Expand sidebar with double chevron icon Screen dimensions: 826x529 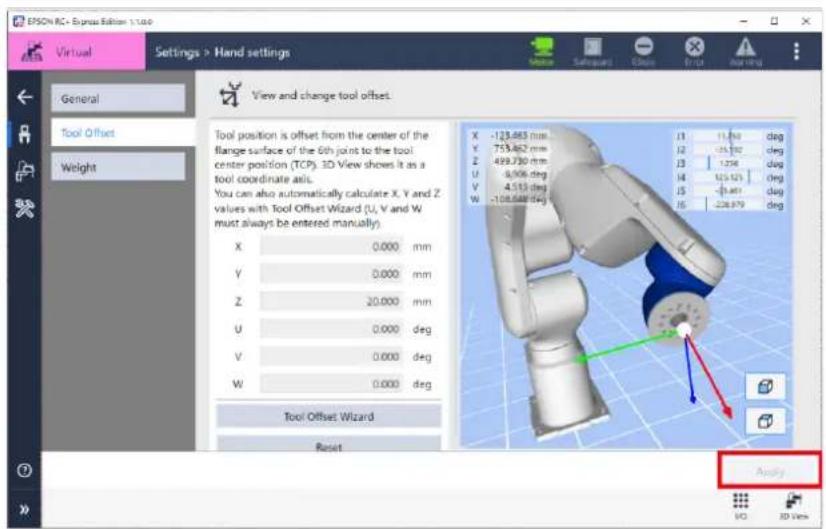pos(24,510)
